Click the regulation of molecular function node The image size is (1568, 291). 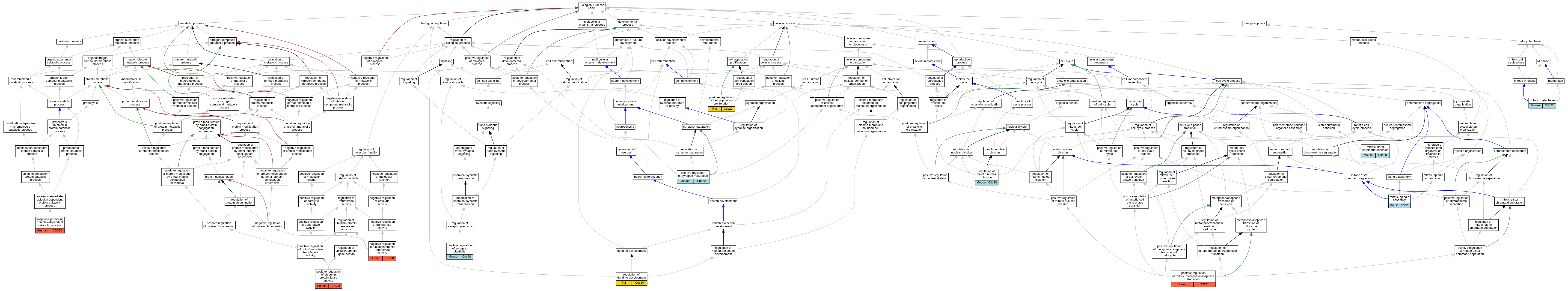(x=365, y=151)
